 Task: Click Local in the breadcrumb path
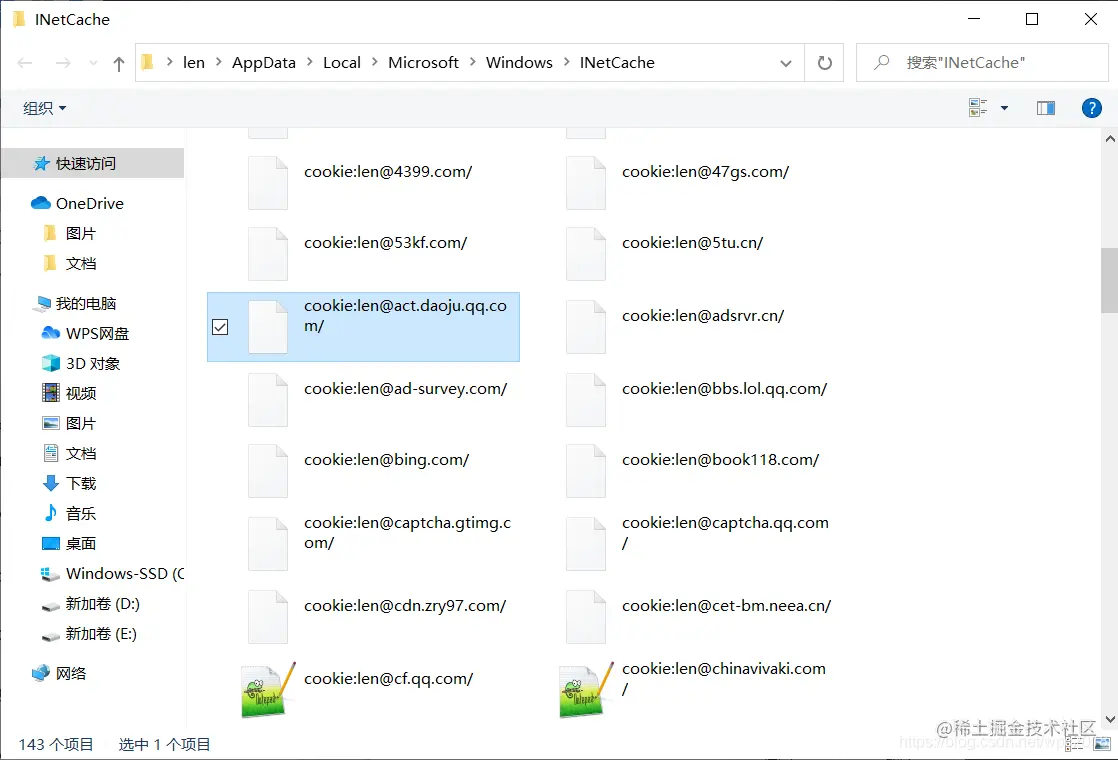pyautogui.click(x=342, y=63)
